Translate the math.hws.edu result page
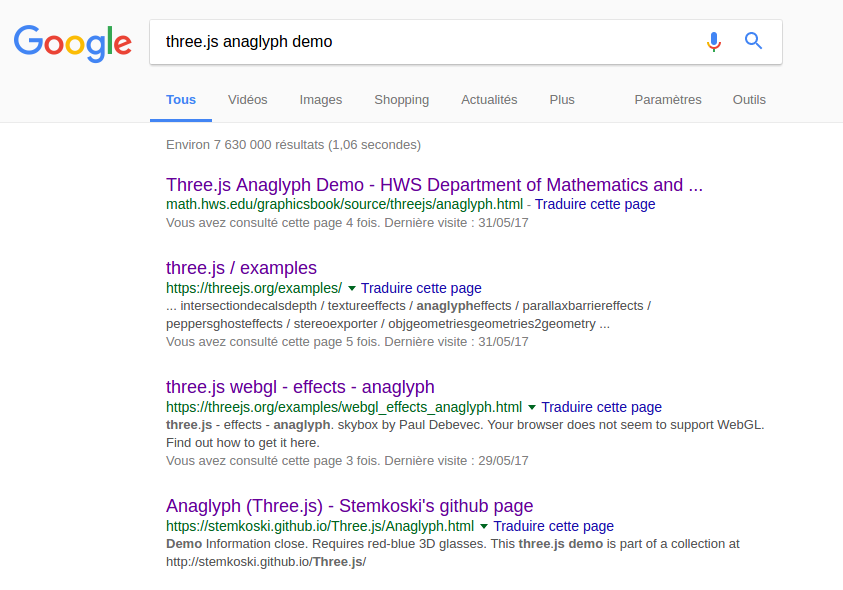The width and height of the screenshot is (843, 590). [x=595, y=204]
